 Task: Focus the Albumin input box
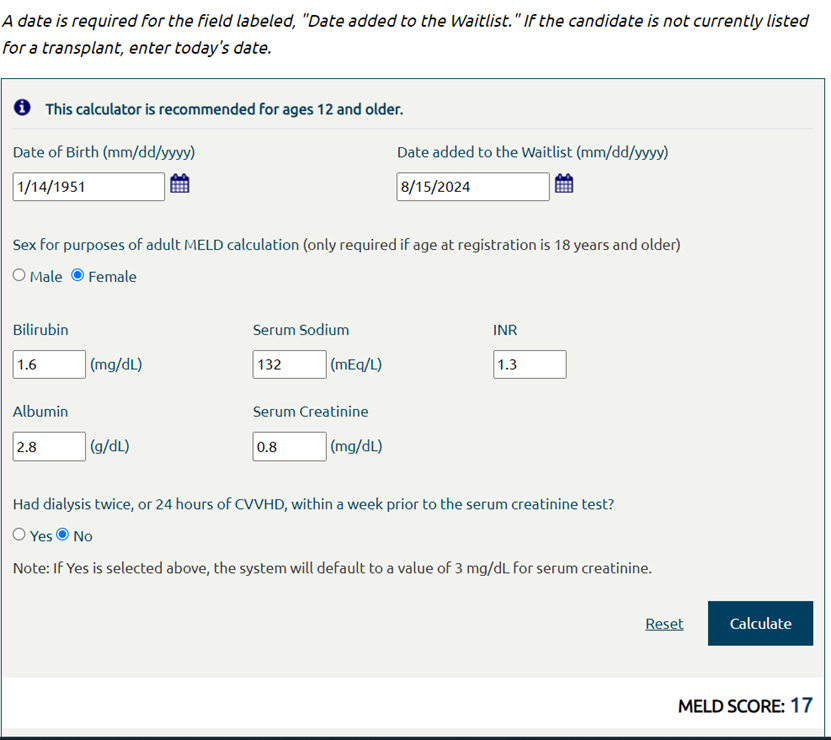(49, 447)
